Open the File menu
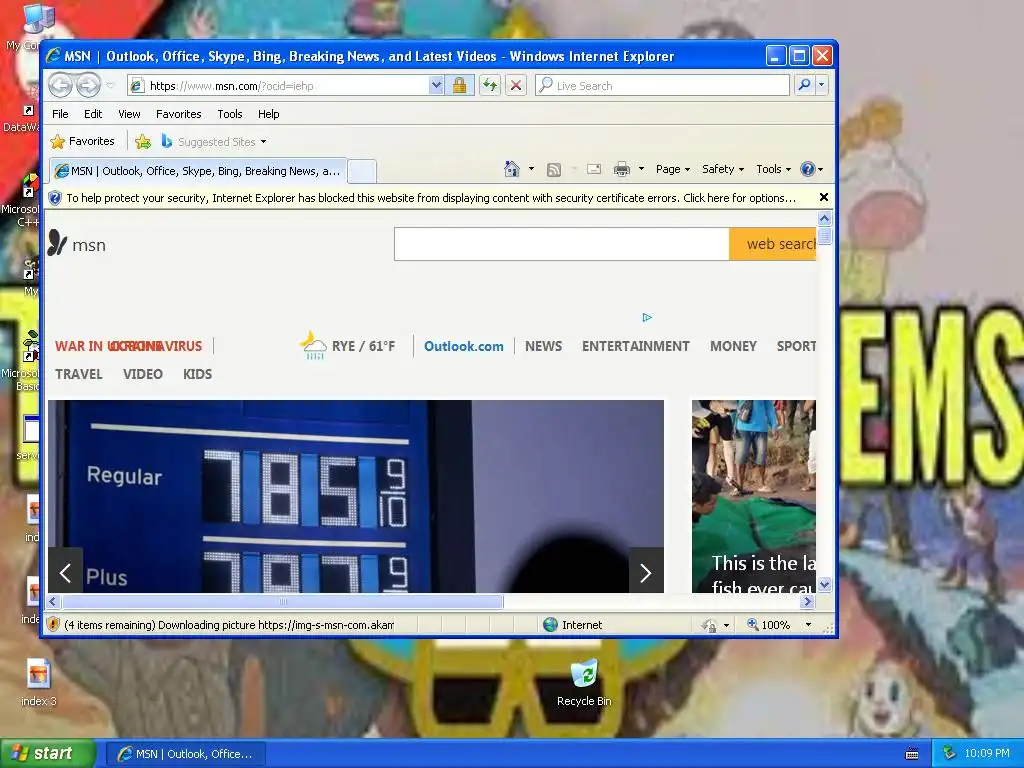The image size is (1024, 768). 60,114
